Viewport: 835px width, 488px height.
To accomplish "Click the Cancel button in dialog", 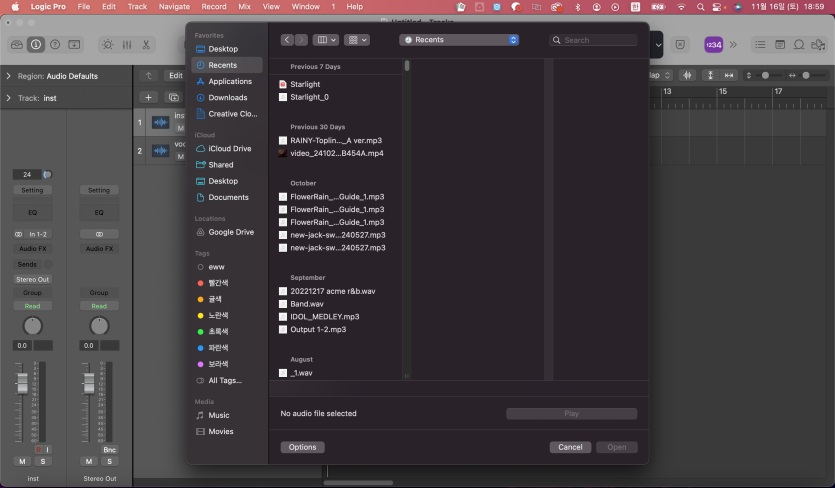I will click(x=570, y=447).
